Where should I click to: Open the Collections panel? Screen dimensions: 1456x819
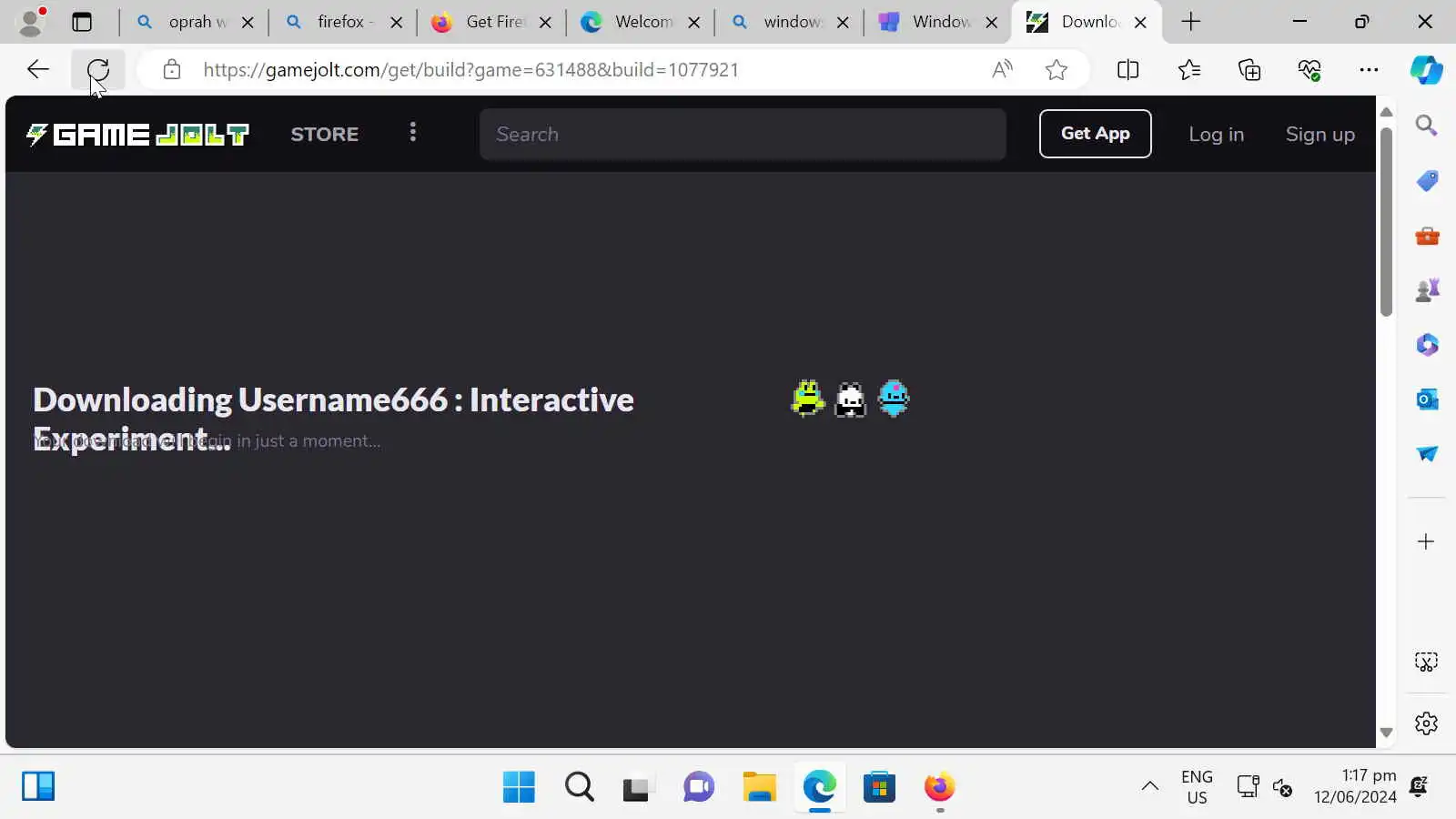pos(1249,69)
